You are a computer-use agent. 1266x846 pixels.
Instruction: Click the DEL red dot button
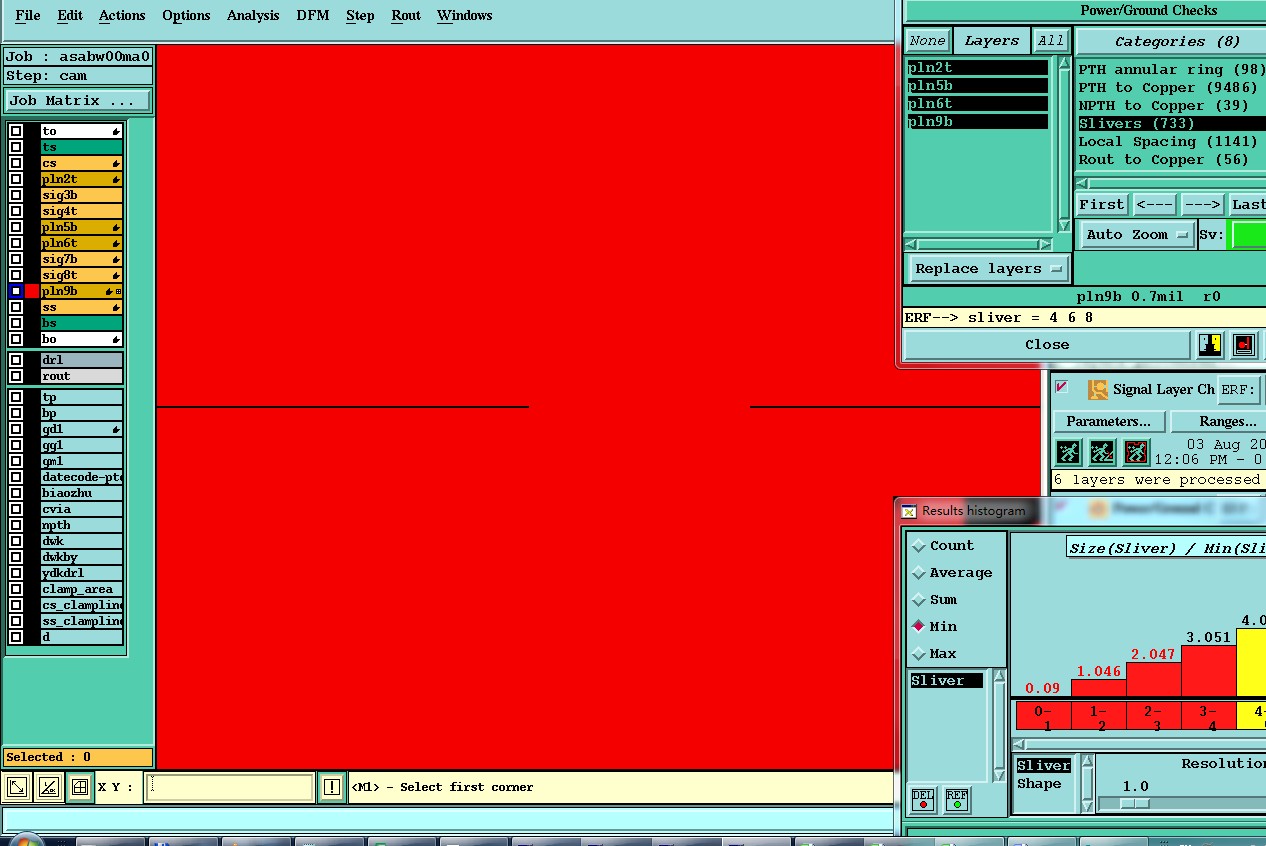tap(923, 800)
